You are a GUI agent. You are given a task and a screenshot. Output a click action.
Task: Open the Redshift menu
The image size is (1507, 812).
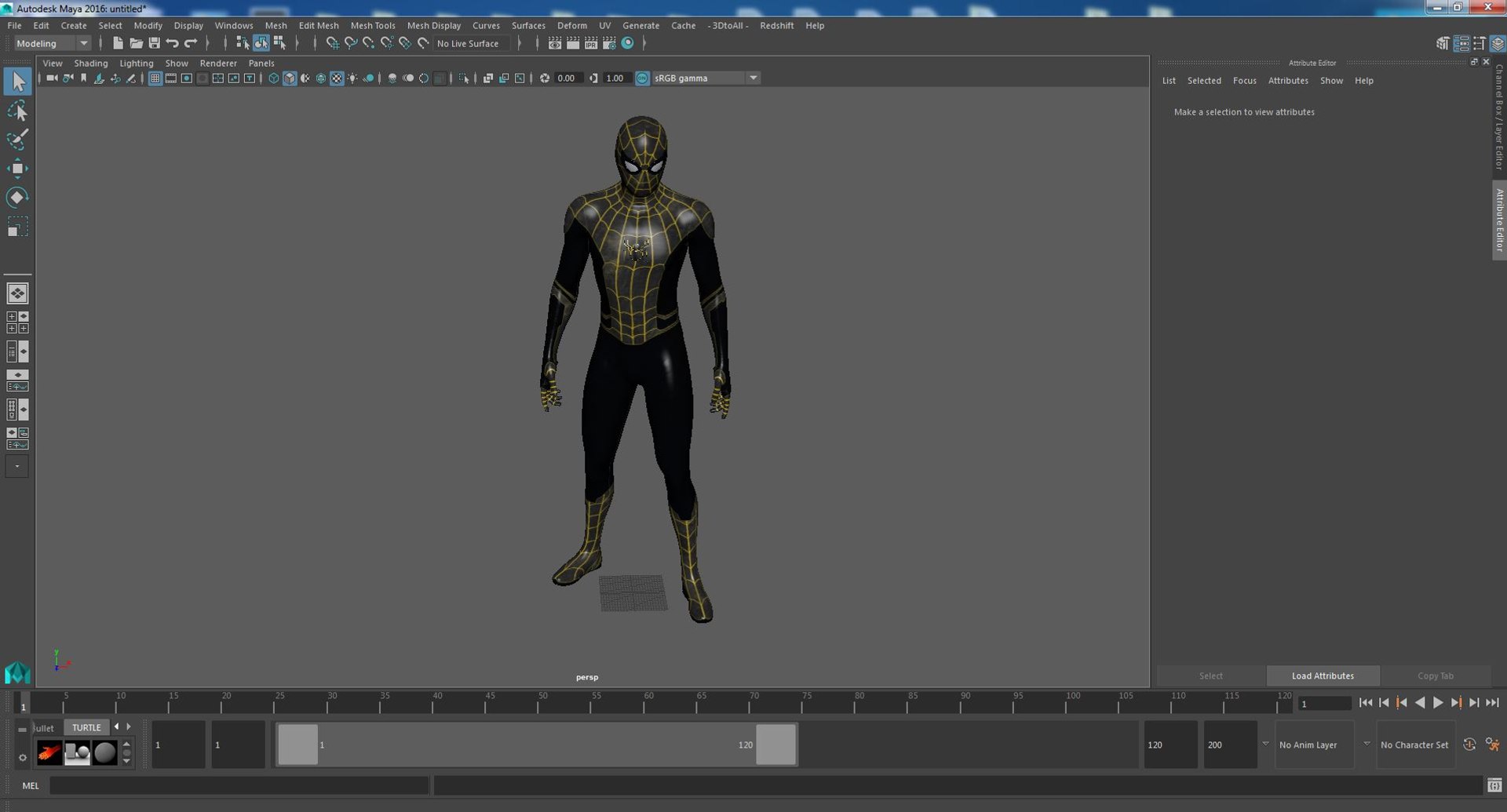(776, 25)
